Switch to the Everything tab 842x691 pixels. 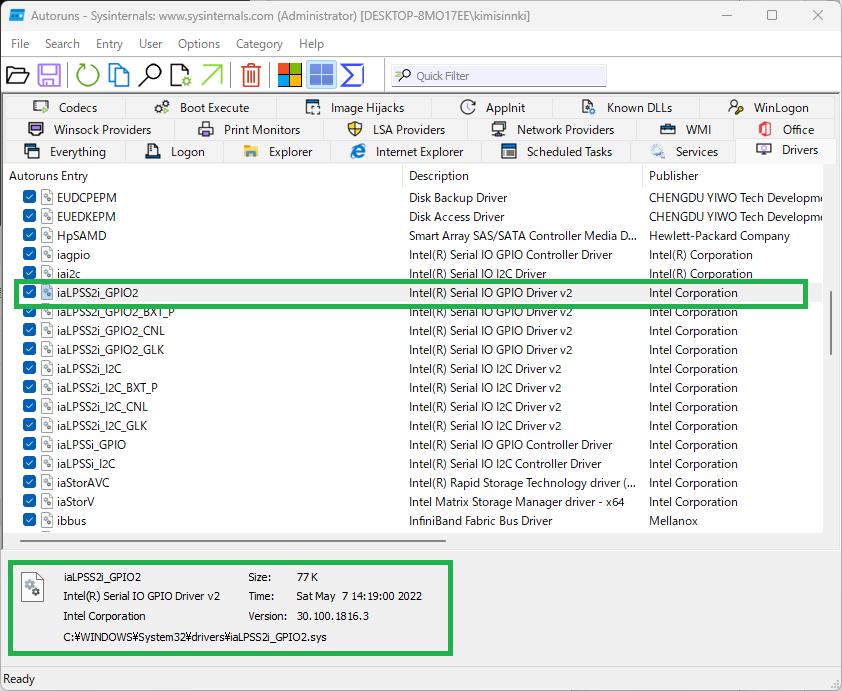pos(66,151)
